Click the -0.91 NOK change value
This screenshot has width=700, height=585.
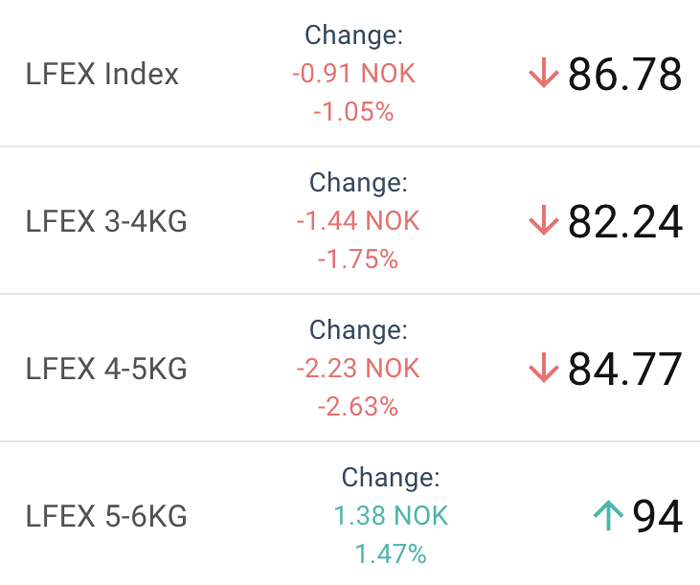[x=354, y=73]
